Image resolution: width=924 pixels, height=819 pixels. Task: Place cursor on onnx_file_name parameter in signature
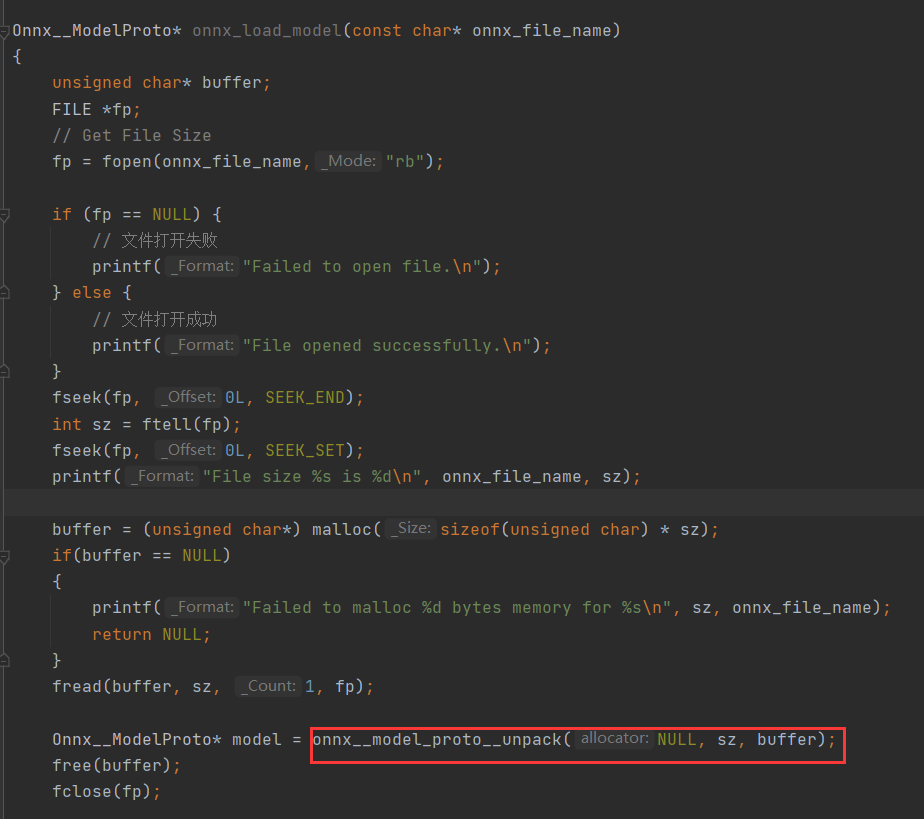(x=542, y=31)
